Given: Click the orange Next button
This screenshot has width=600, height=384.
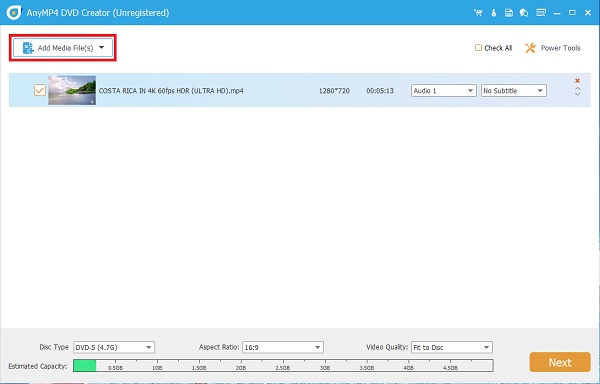Looking at the screenshot, I should (x=560, y=362).
